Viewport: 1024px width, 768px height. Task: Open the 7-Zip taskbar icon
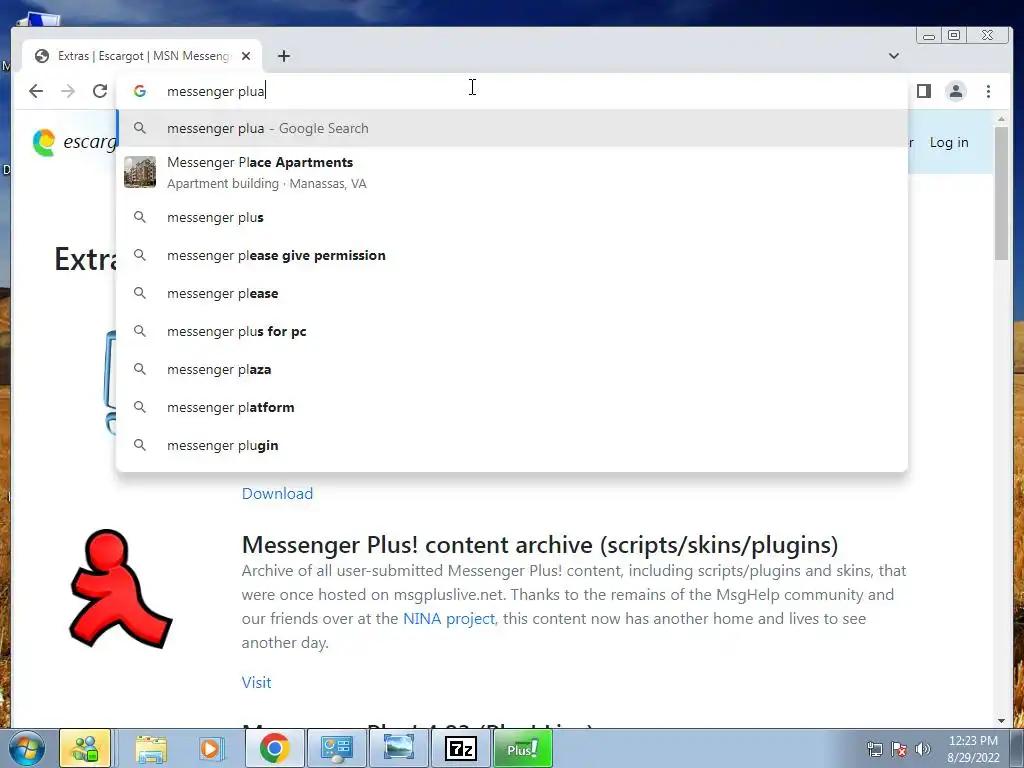460,748
